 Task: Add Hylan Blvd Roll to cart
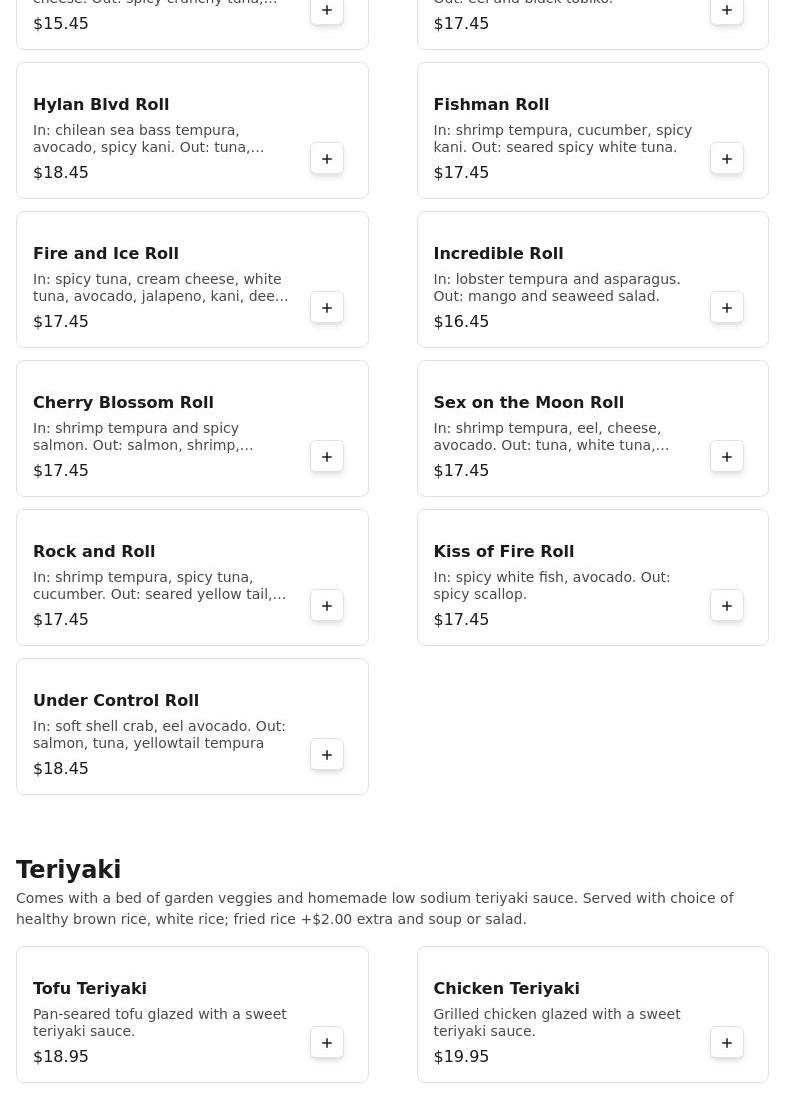pos(327,159)
